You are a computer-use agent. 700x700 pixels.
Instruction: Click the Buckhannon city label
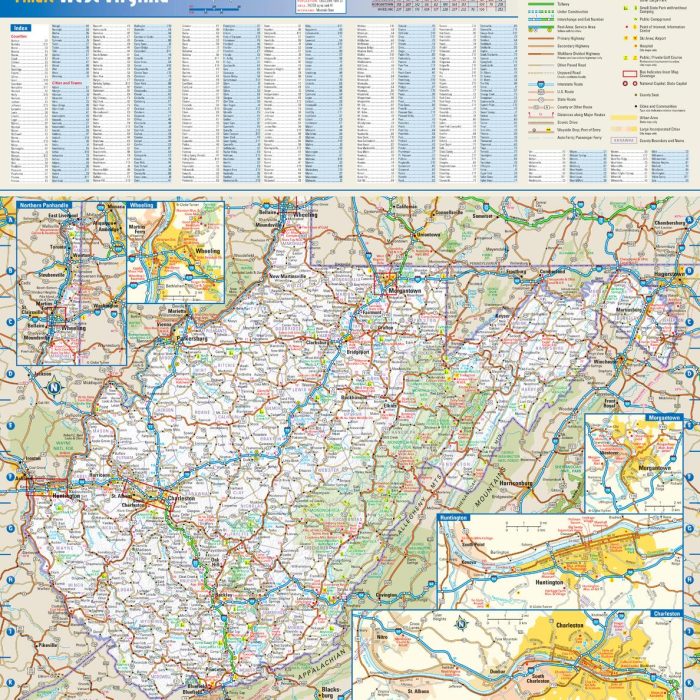point(354,397)
